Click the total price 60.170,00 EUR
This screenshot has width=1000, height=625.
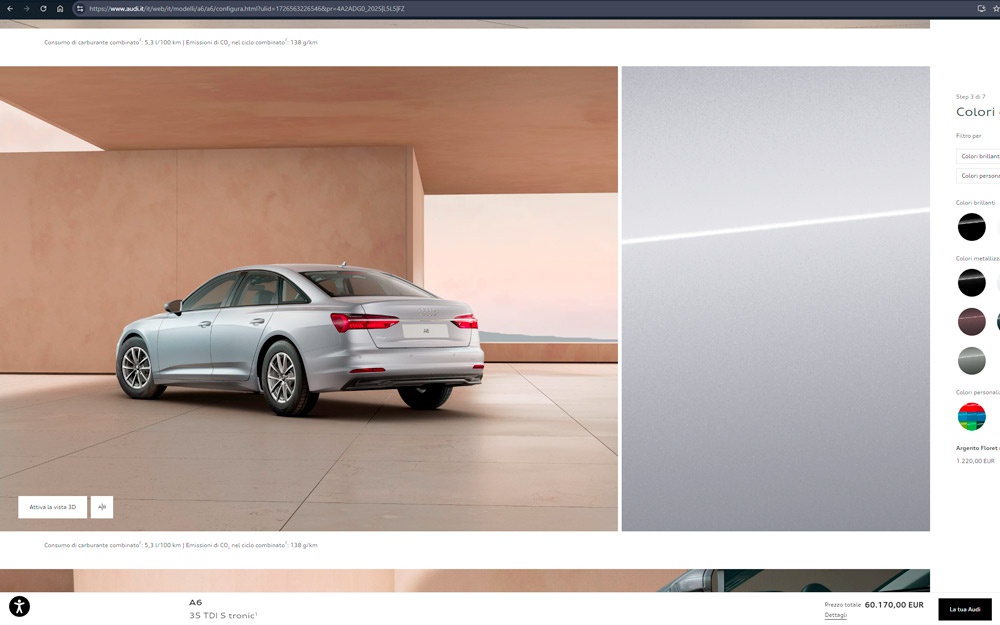click(893, 605)
